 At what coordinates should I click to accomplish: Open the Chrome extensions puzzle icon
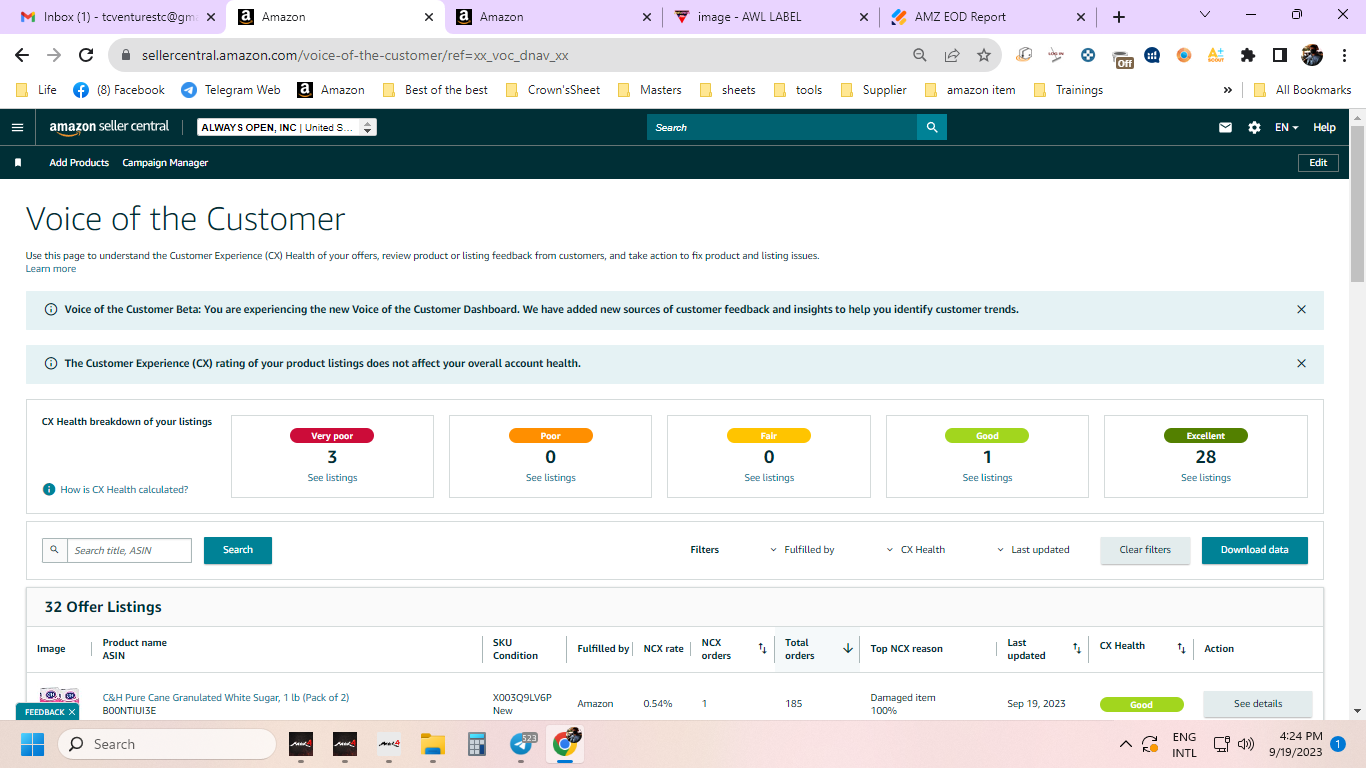tap(1248, 55)
